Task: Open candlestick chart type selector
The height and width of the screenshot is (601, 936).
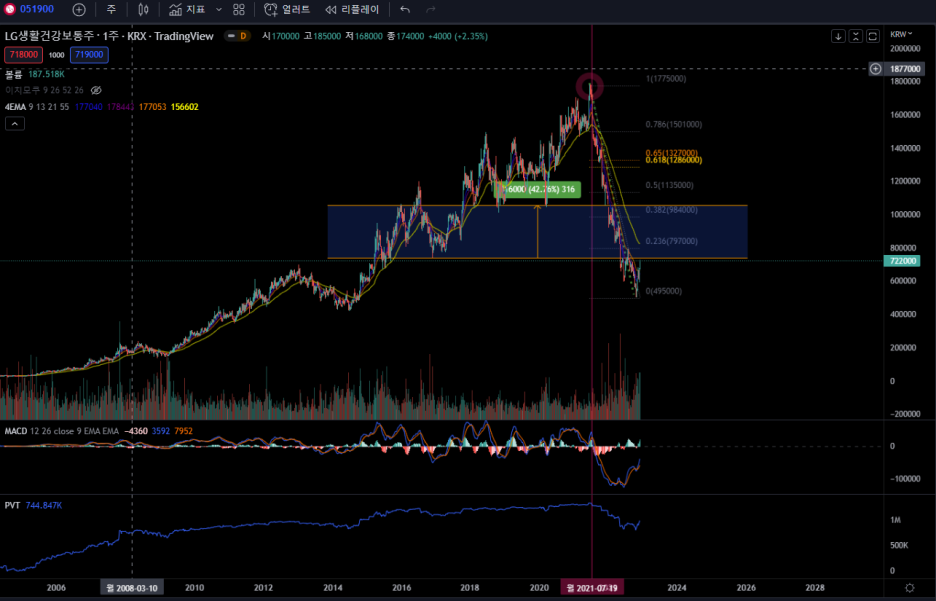Action: coord(143,9)
